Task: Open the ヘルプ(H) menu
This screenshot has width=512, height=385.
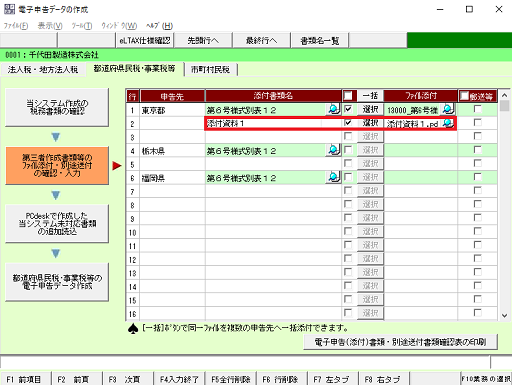Action: pos(159,26)
